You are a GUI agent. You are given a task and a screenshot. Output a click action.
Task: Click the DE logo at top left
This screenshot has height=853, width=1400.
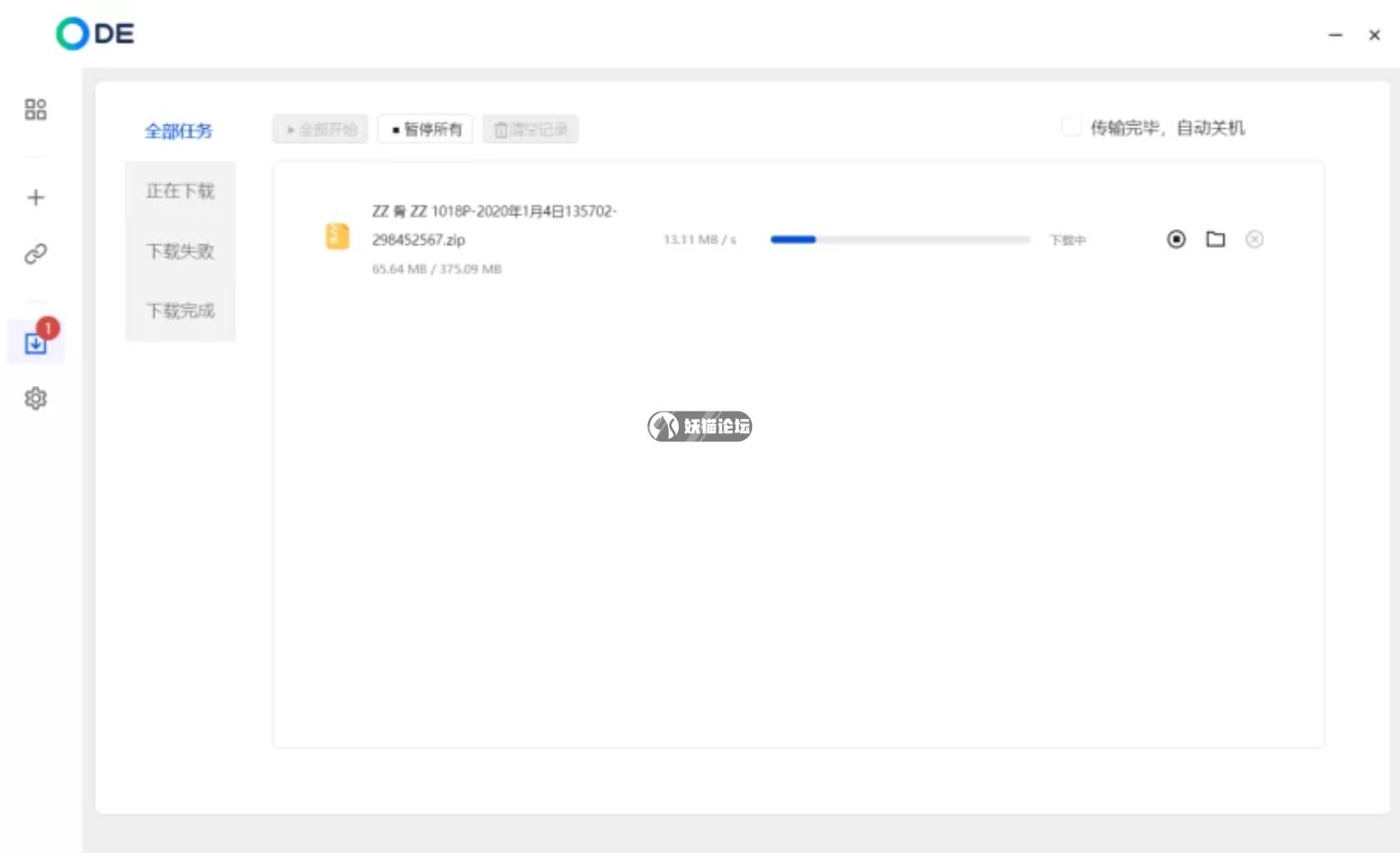point(95,34)
